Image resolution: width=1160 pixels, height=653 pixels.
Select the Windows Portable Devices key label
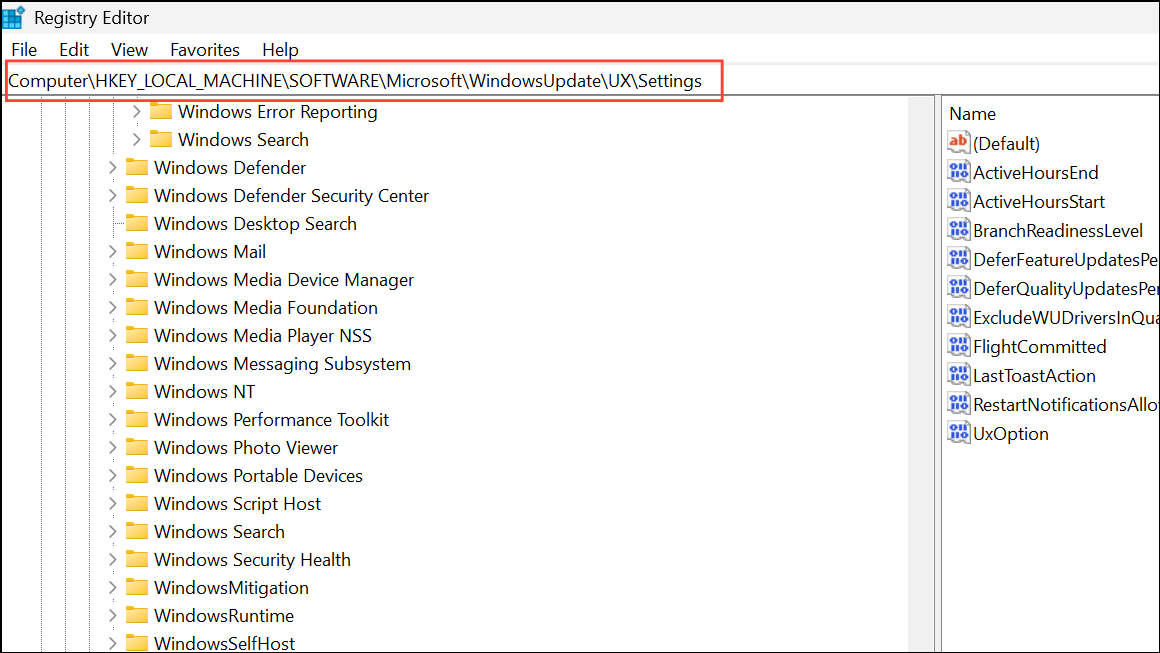point(258,476)
